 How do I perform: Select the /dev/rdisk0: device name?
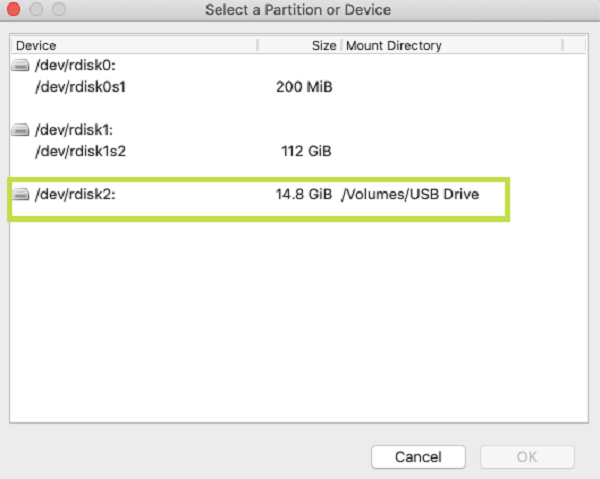click(x=77, y=66)
